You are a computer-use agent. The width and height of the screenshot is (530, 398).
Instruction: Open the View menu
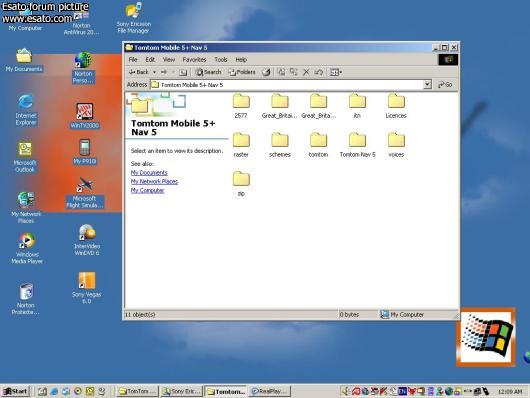coord(169,60)
